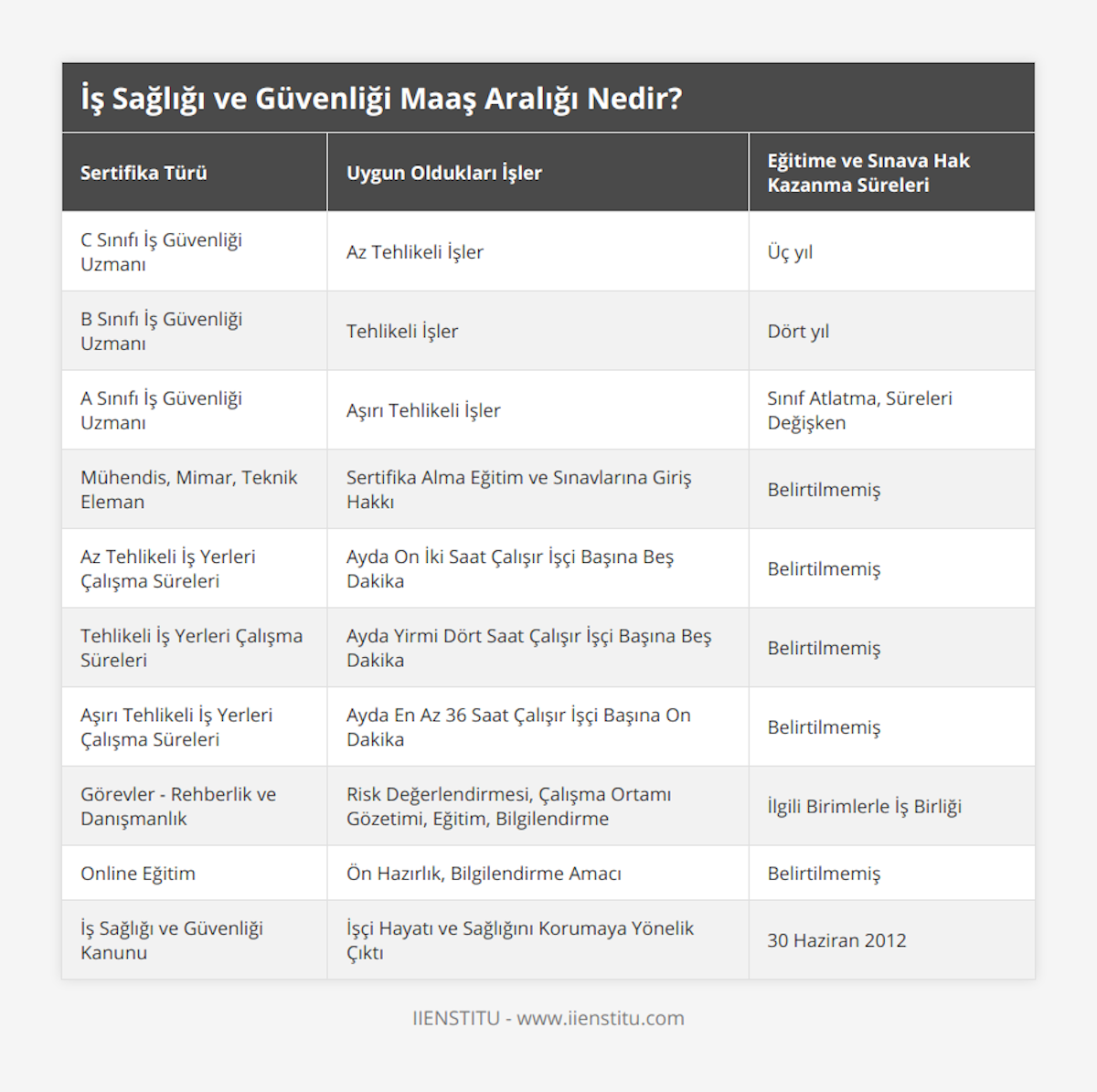Click the 'Dört yıl' cell
This screenshot has height=1092, width=1097.
click(x=798, y=331)
